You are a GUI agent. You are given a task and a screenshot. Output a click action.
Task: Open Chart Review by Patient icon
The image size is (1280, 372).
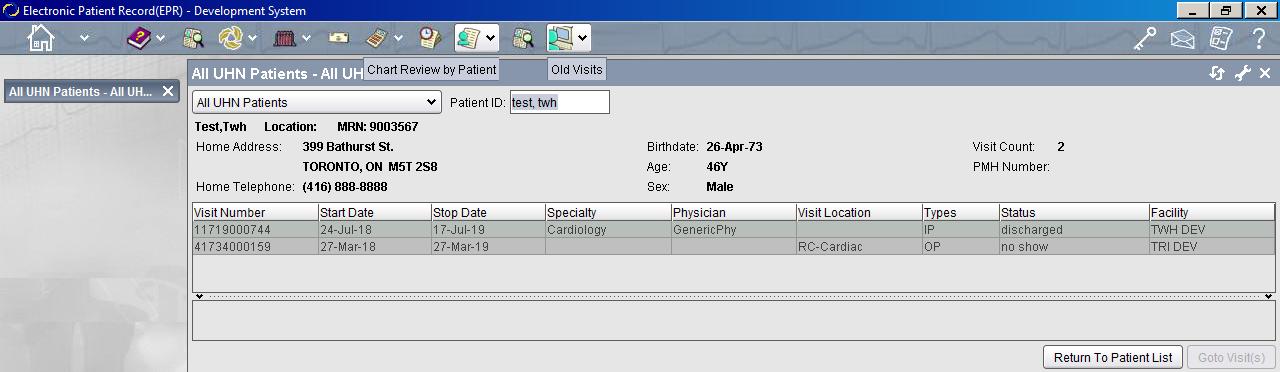tap(469, 38)
